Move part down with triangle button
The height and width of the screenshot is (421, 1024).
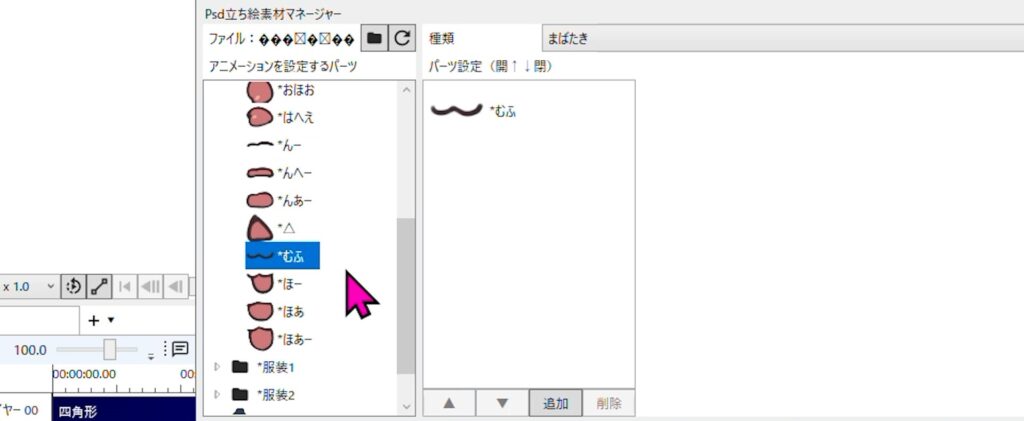point(502,404)
